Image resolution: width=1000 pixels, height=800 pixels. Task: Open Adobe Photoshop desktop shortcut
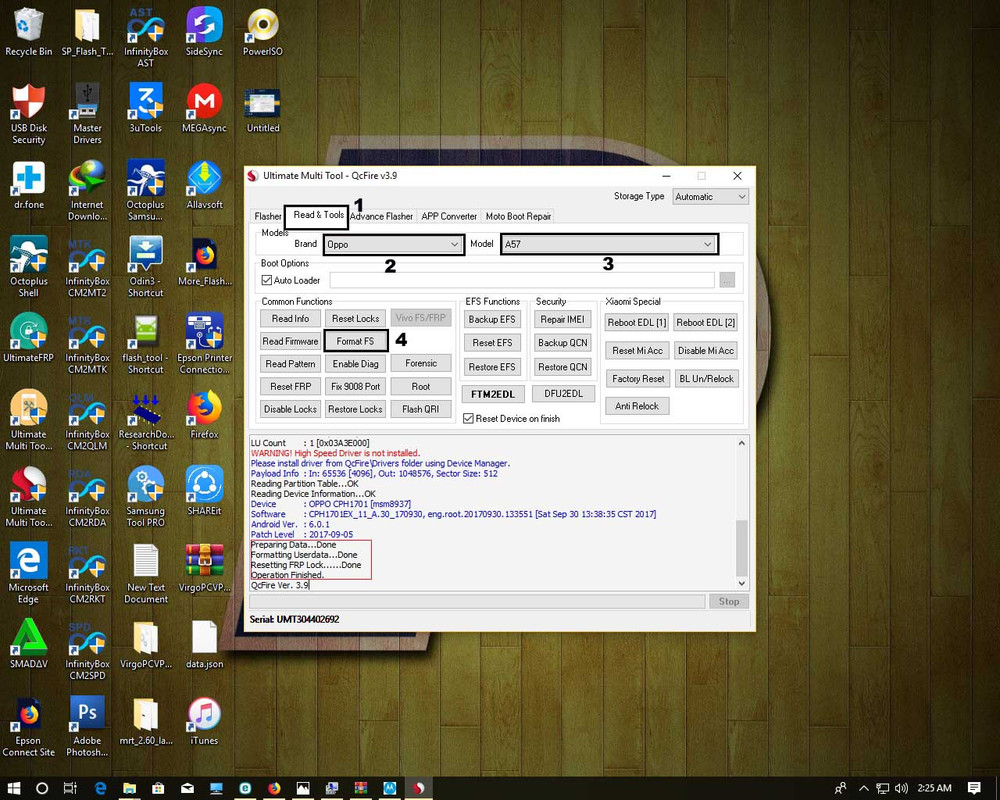point(87,727)
